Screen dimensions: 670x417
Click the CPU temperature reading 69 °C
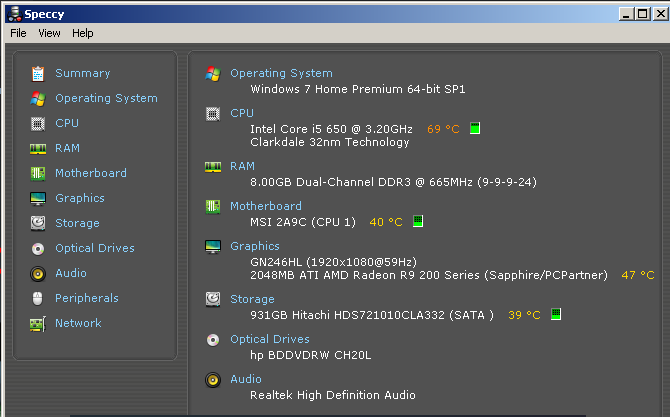coord(443,129)
